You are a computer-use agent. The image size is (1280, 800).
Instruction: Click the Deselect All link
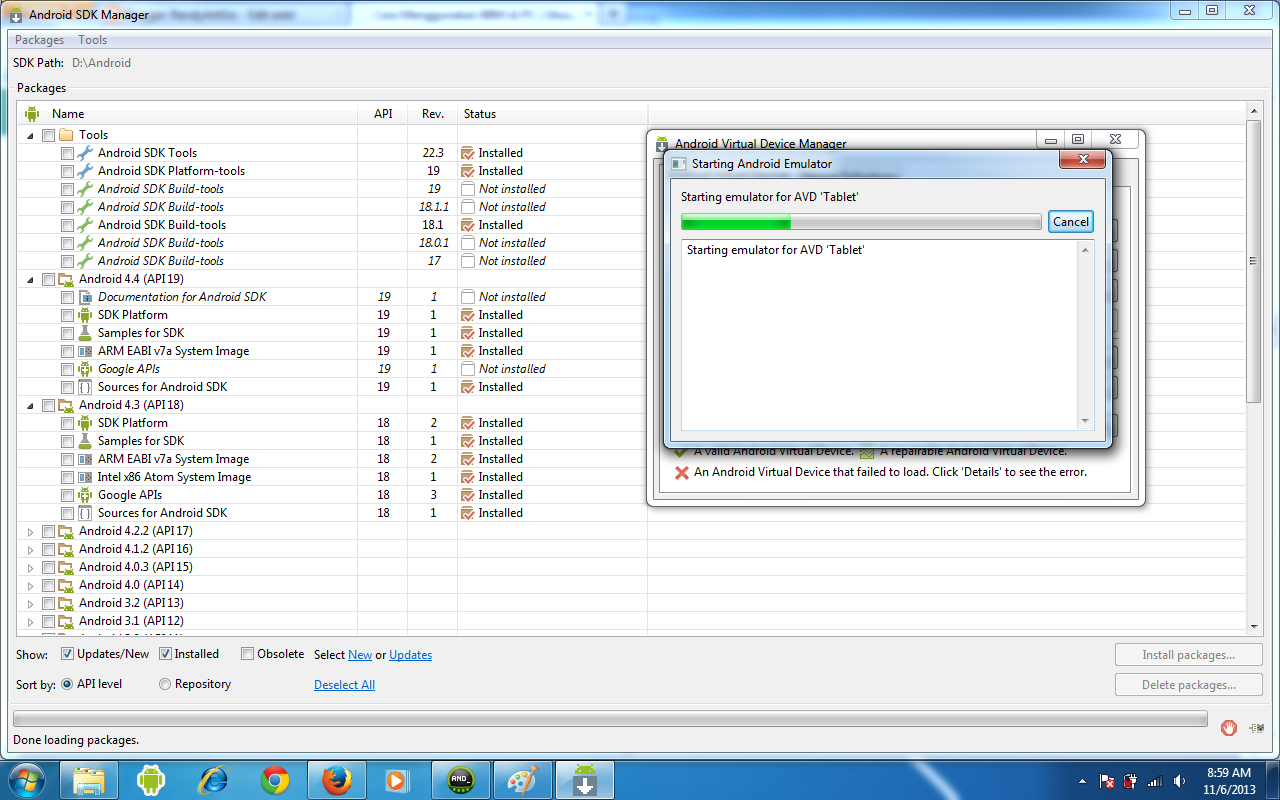click(344, 685)
